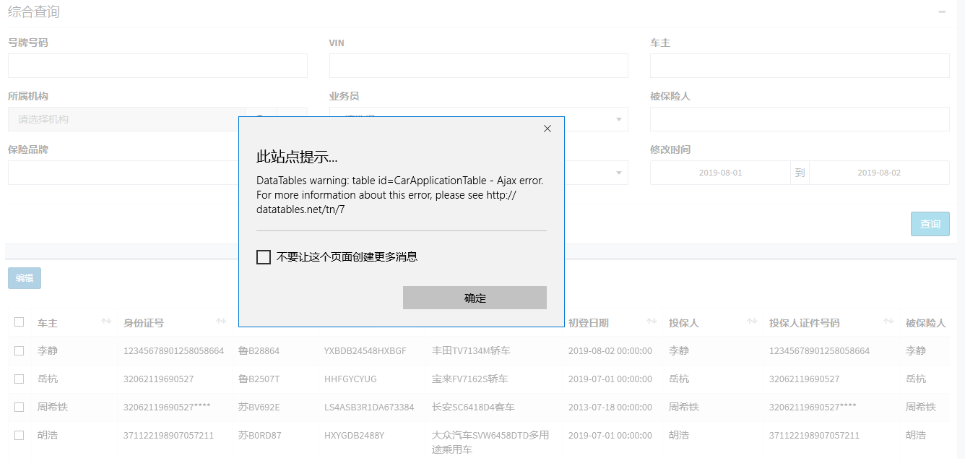Click plate number 鲁B2507T cell
The height and width of the screenshot is (465, 966).
[259, 379]
